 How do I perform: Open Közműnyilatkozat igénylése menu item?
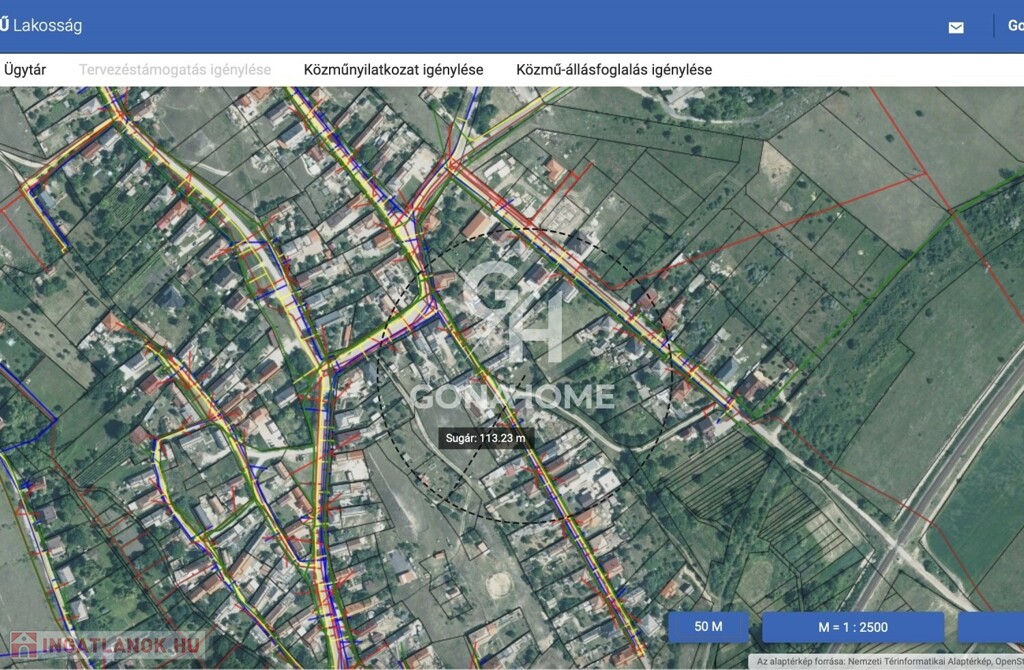[393, 70]
